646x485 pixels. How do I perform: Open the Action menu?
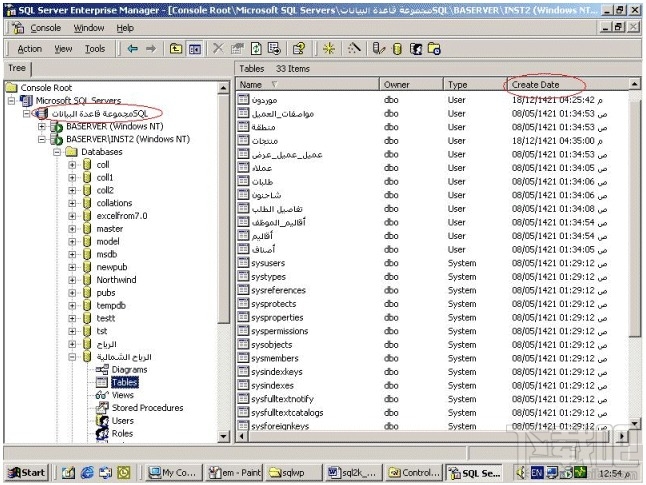point(30,49)
